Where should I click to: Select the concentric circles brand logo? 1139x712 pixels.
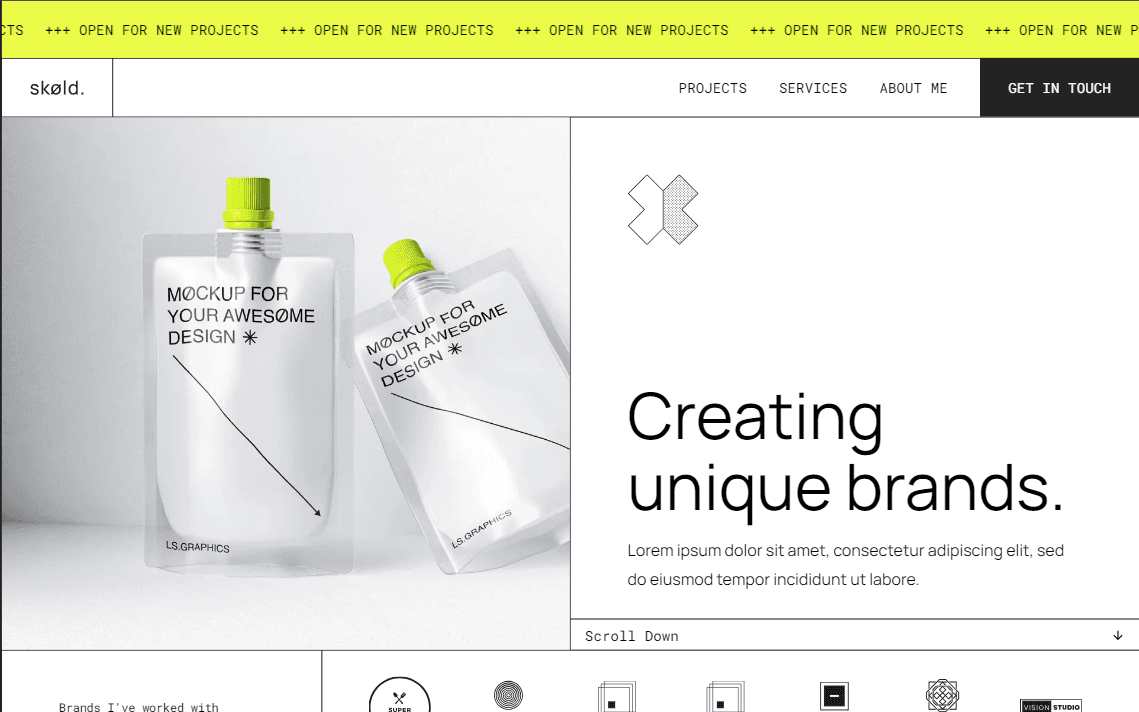(508, 695)
